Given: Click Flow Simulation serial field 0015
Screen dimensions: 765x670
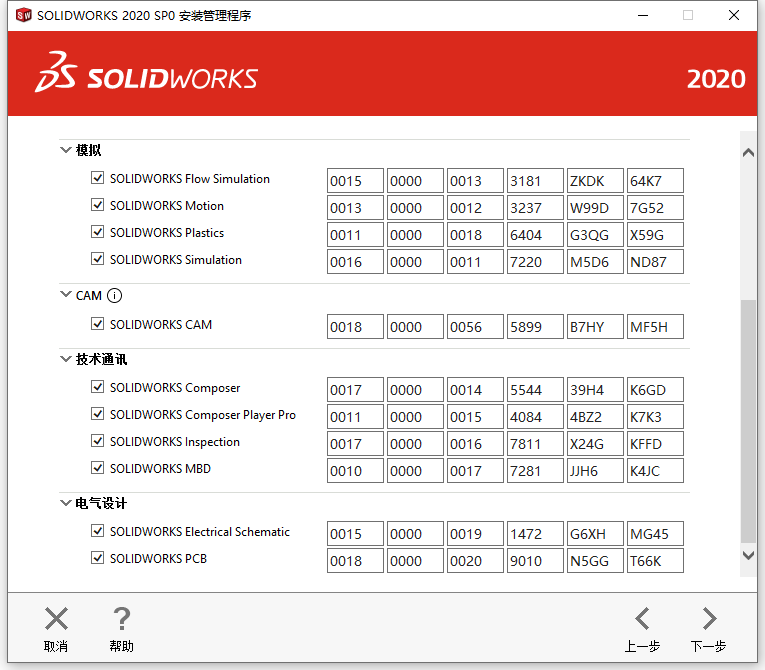Looking at the screenshot, I should click(x=355, y=181).
